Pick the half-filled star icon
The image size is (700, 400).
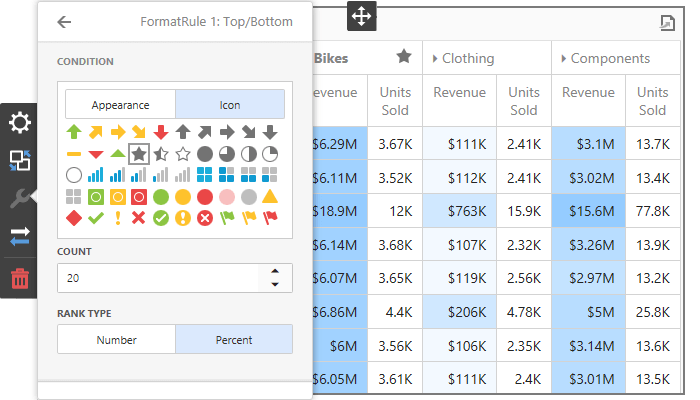[x=161, y=153]
